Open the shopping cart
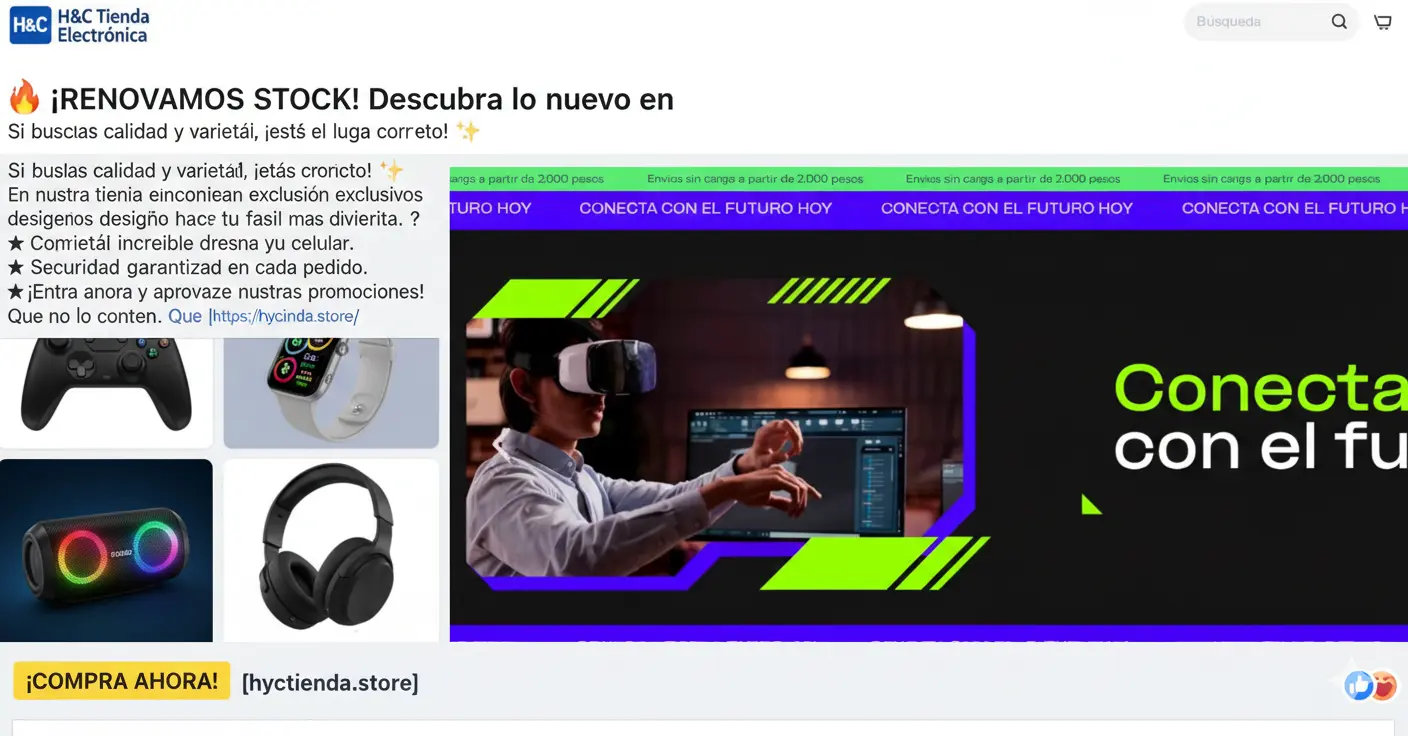 pyautogui.click(x=1383, y=22)
